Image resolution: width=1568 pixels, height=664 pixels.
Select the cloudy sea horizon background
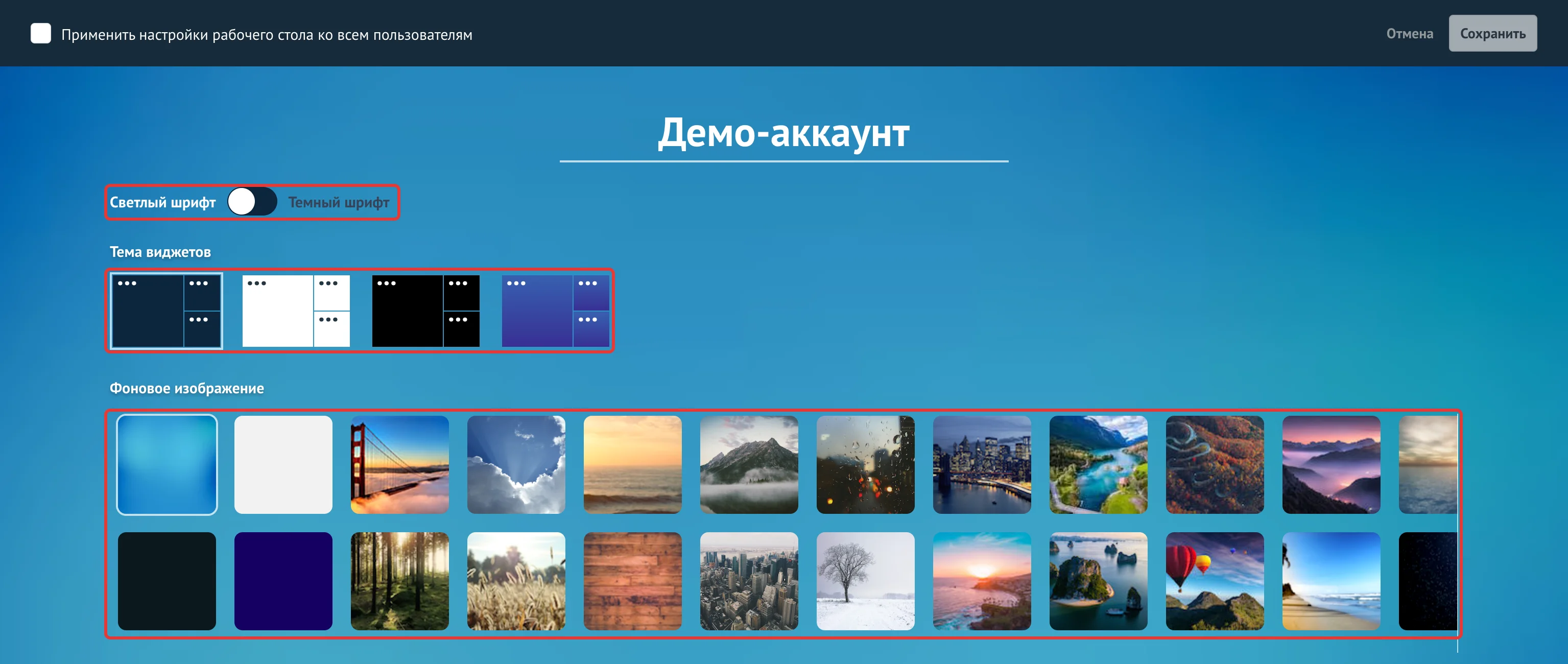(x=1428, y=464)
